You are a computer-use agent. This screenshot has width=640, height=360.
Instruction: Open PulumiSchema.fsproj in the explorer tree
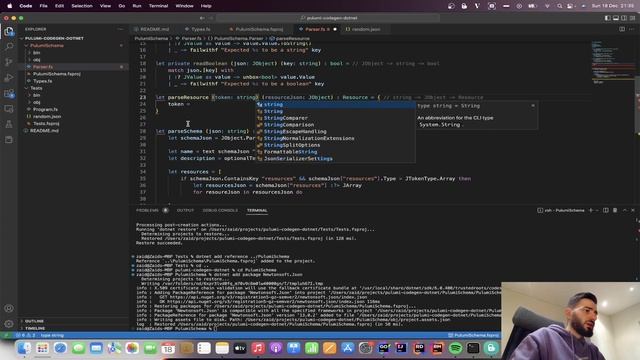click(57, 74)
